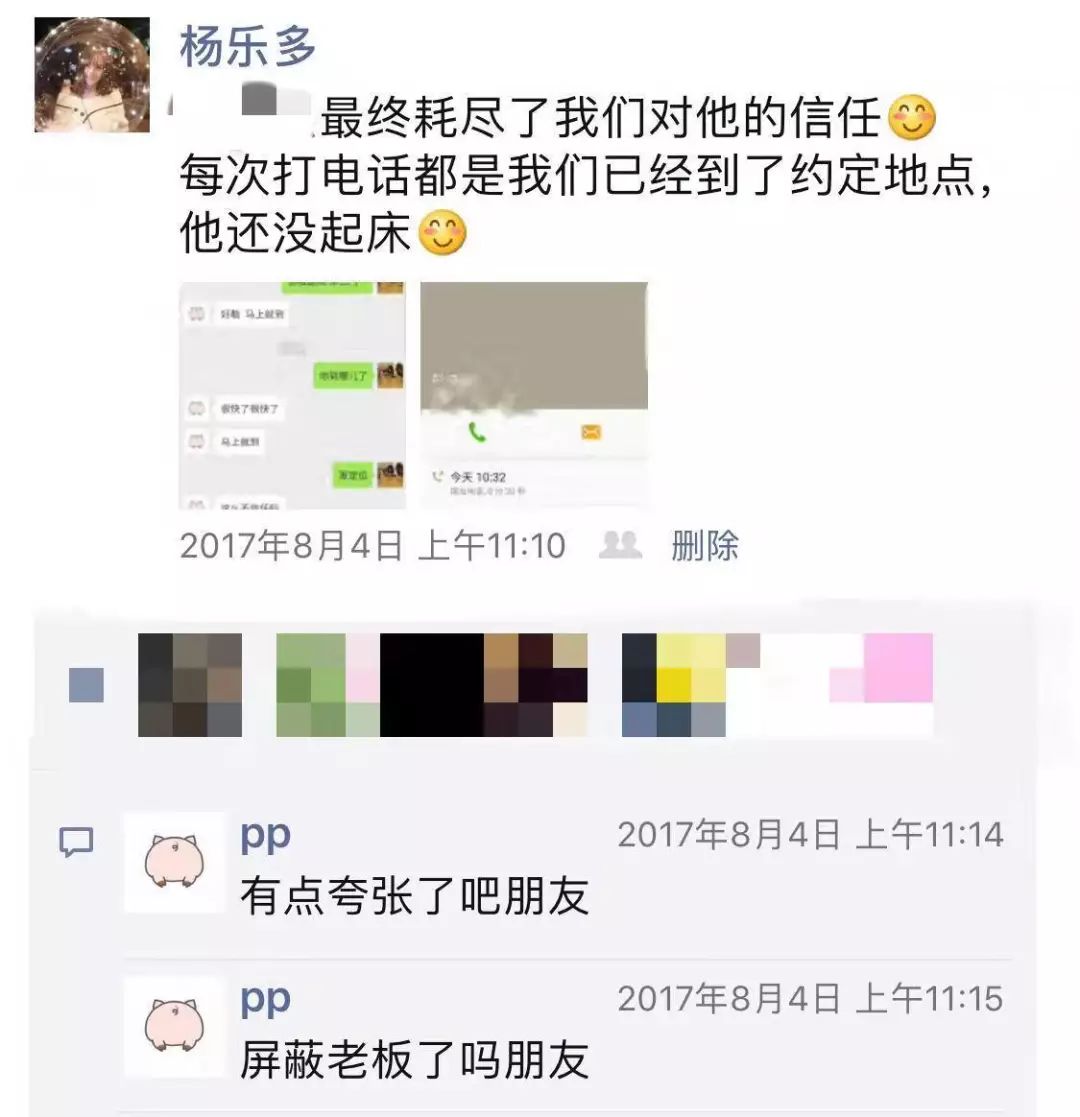Open pp's pig avatar on second comment
This screenshot has width=1080, height=1117.
(175, 1027)
